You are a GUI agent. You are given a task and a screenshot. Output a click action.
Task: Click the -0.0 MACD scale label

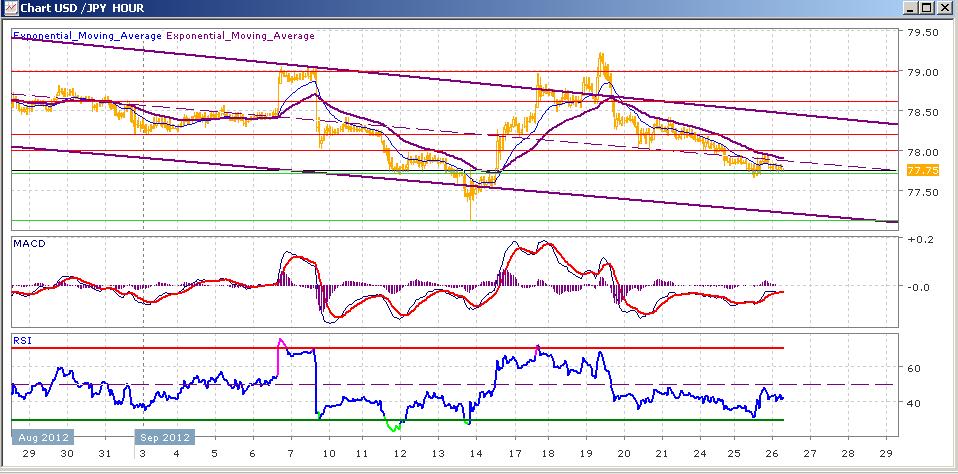[x=920, y=287]
